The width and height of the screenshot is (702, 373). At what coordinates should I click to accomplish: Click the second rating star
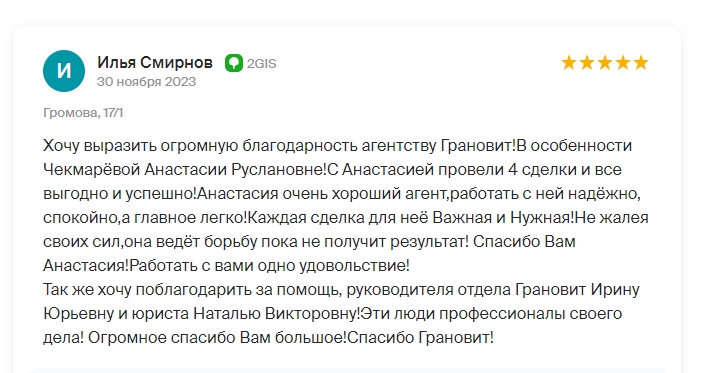587,63
